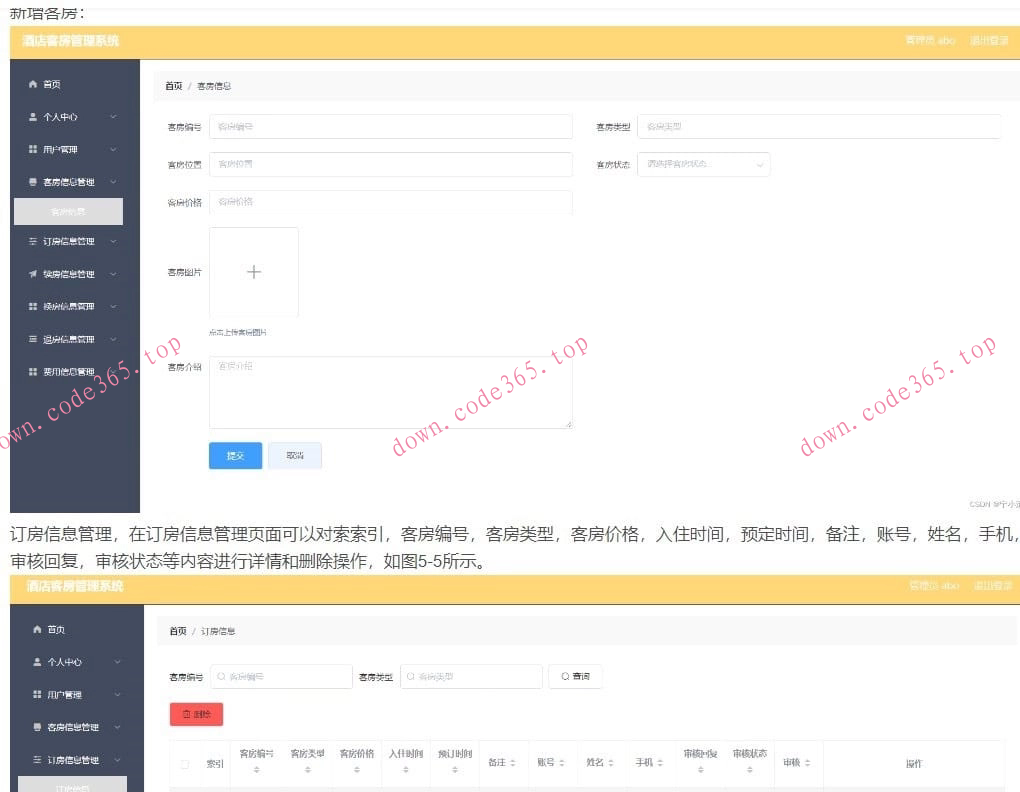Image resolution: width=1020 pixels, height=792 pixels.
Task: Click the grid icon beside 用户管理 on 客房信息 page
Action: pyautogui.click(x=33, y=149)
